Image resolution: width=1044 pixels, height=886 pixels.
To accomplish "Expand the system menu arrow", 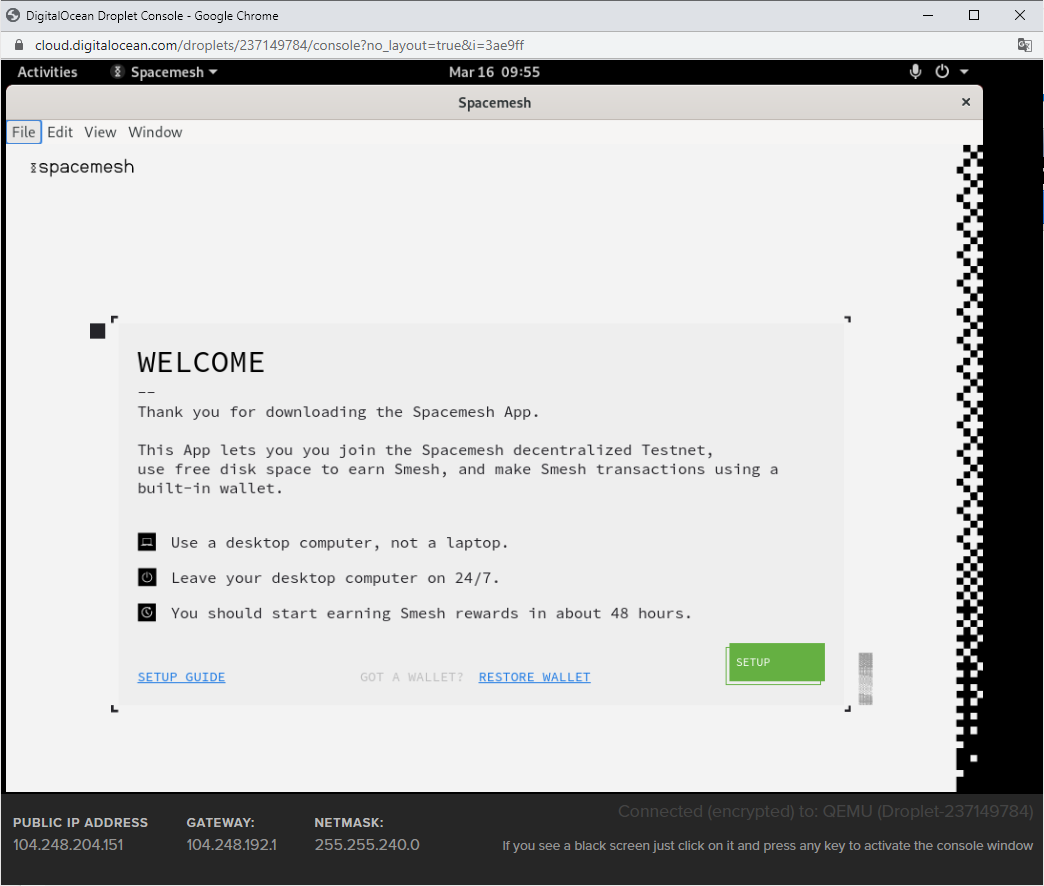I will click(x=964, y=71).
